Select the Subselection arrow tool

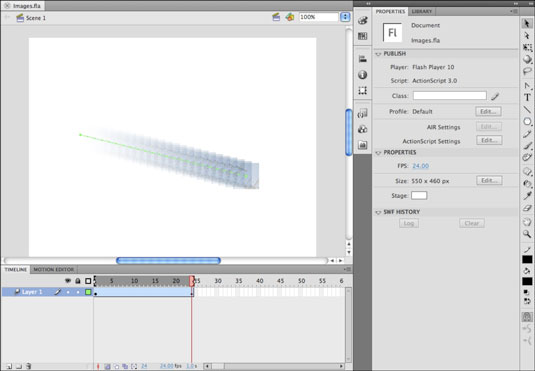527,35
